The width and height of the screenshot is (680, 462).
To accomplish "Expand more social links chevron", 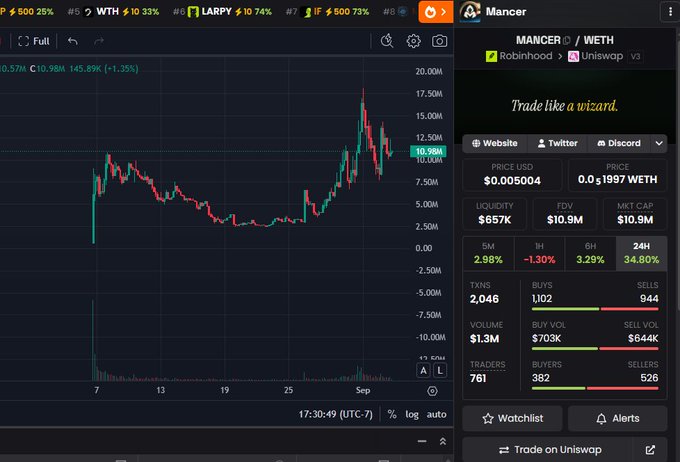I will 659,143.
